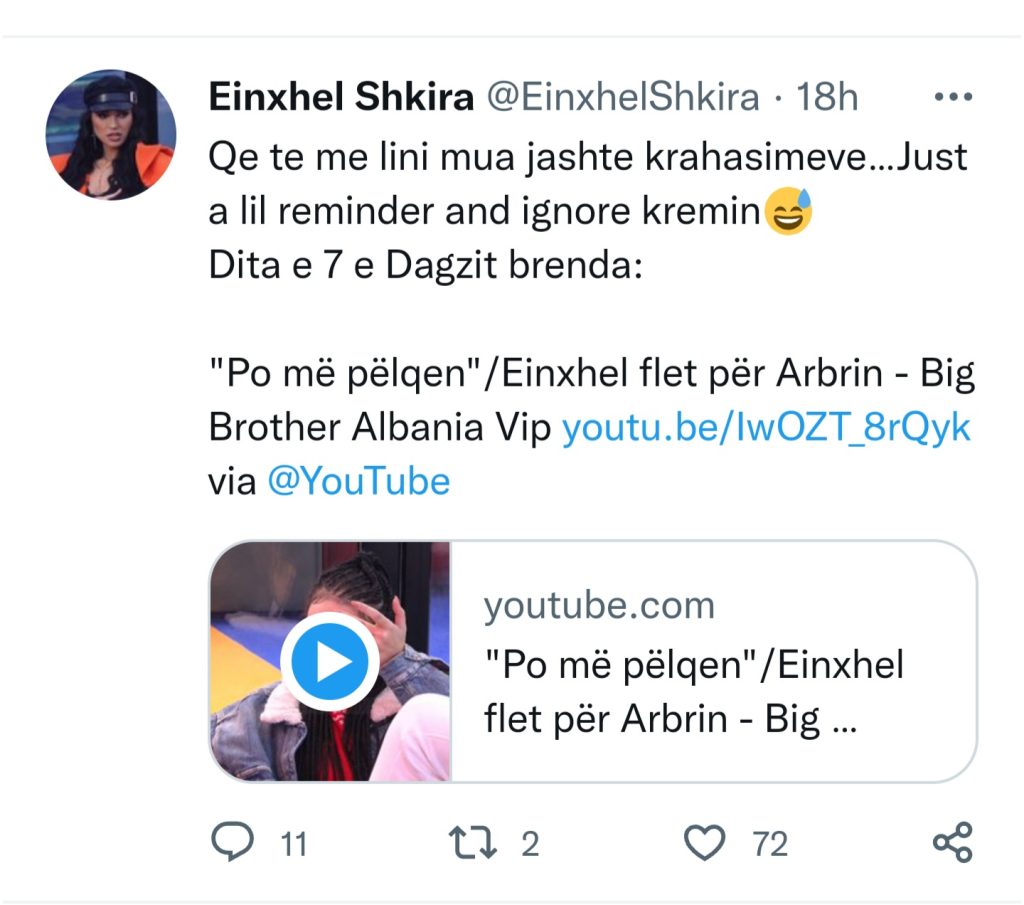Click the video thumbnail in the link card
This screenshot has height=905, width=1024.
click(330, 661)
